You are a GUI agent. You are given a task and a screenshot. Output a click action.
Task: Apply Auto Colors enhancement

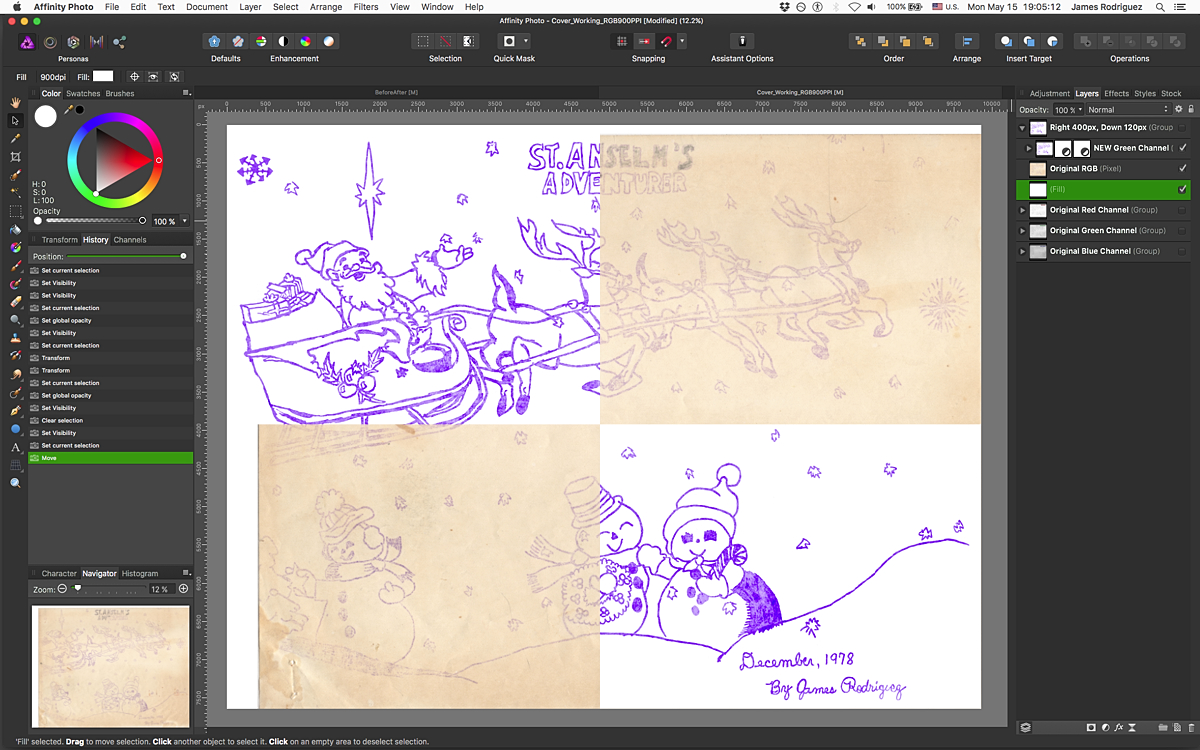point(306,41)
